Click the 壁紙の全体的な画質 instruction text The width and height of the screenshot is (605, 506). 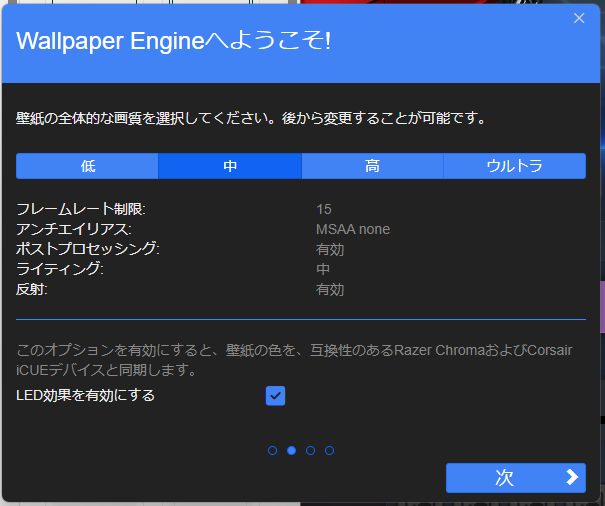[251, 118]
